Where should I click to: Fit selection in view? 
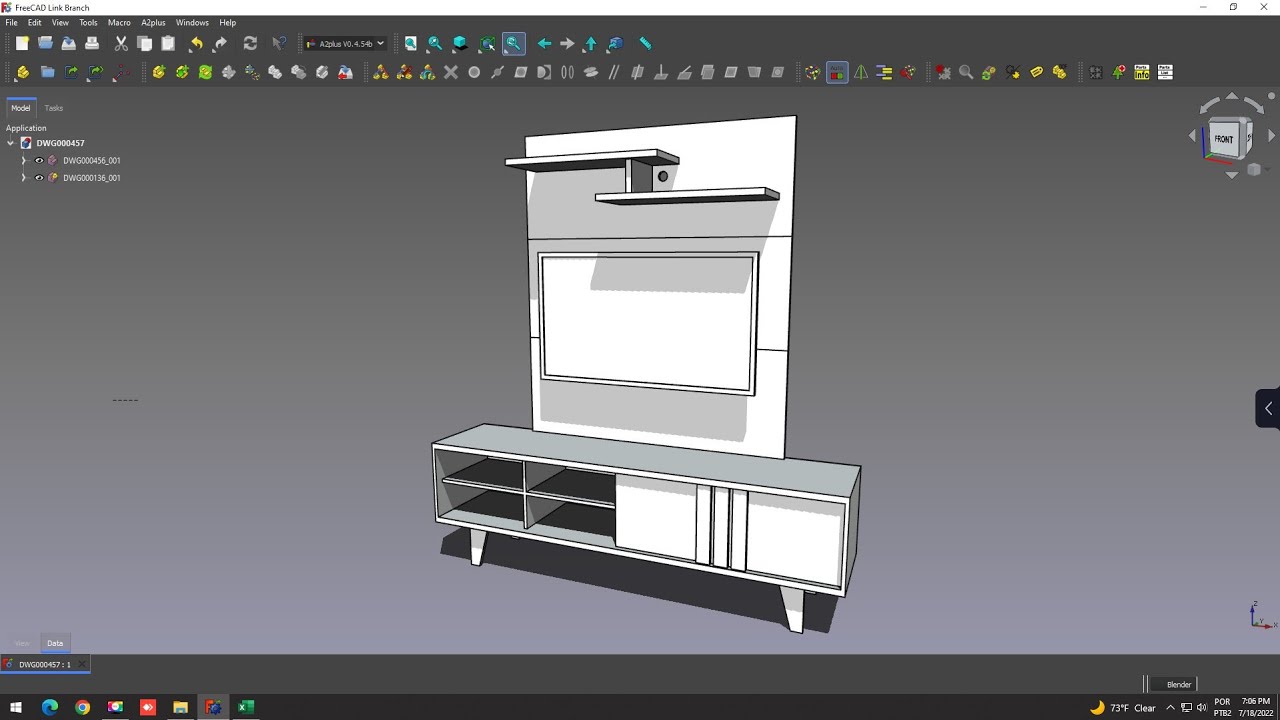(434, 43)
